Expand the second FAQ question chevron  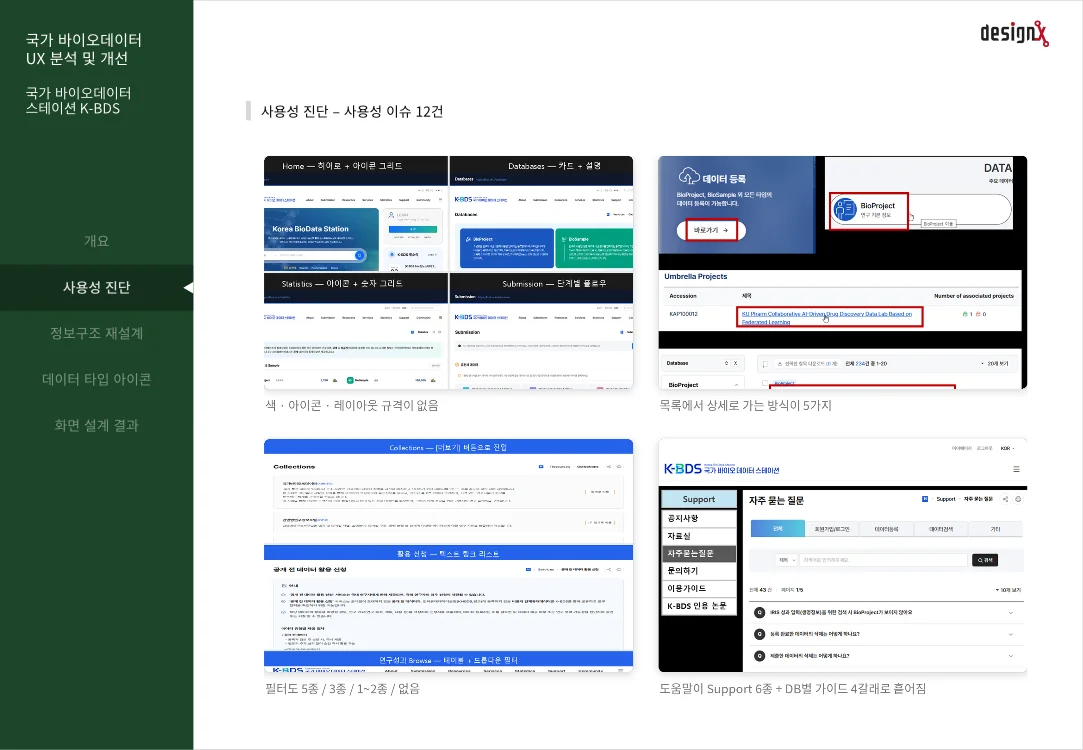(1010, 634)
